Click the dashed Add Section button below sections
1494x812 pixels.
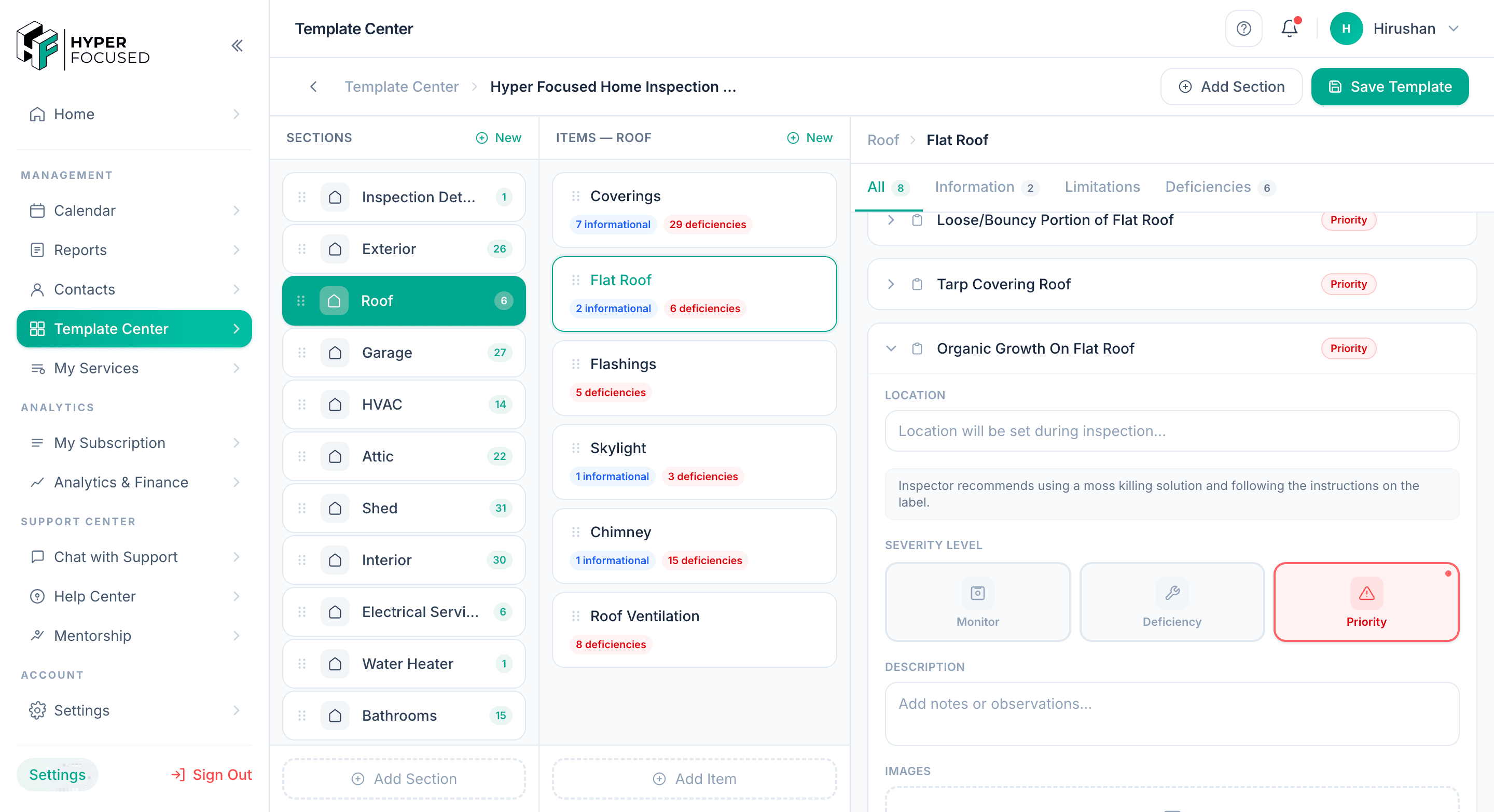pos(404,778)
